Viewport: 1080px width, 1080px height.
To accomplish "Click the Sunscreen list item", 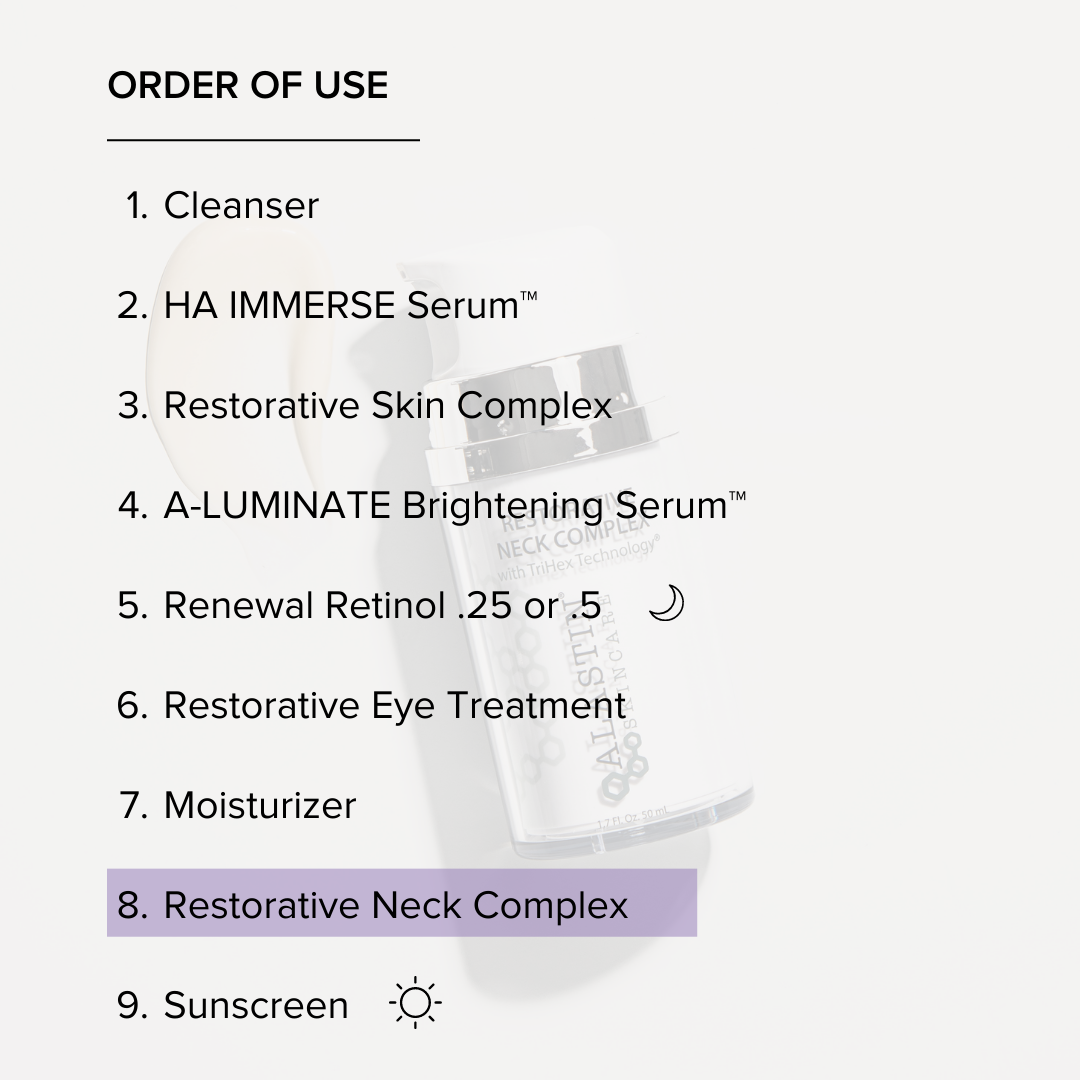I will coord(256,1005).
